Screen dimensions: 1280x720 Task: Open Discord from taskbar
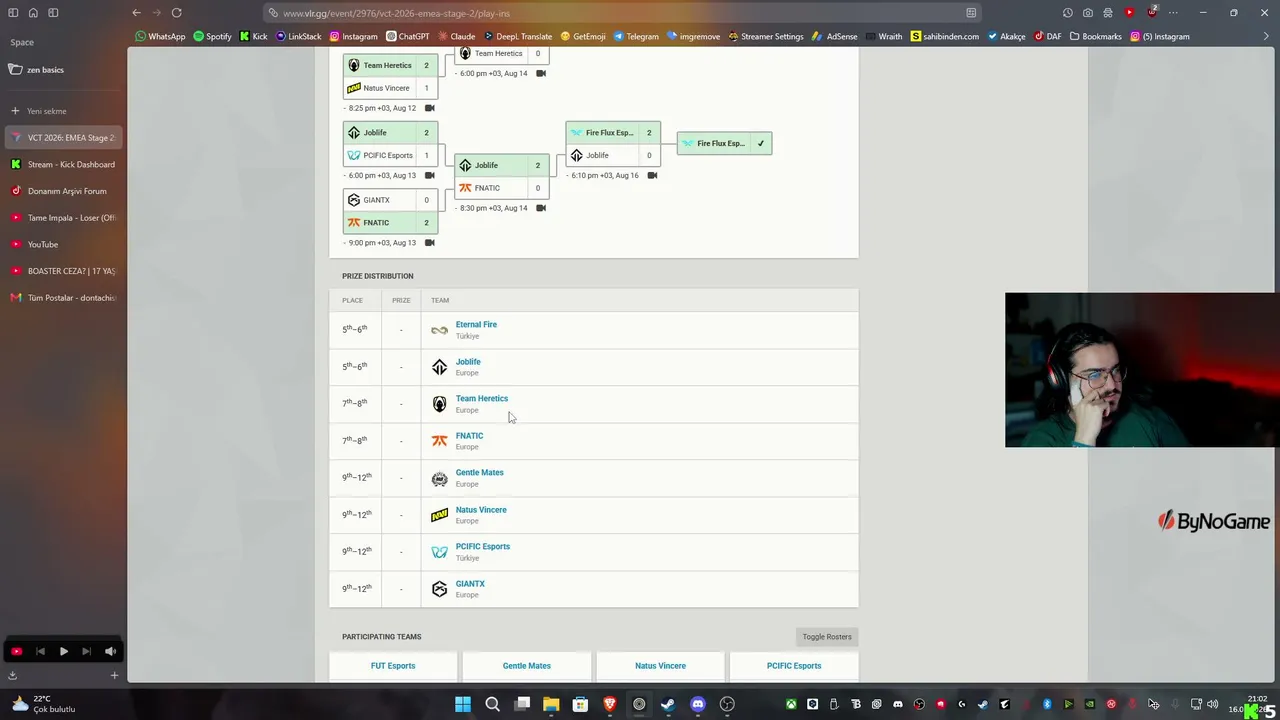(698, 704)
